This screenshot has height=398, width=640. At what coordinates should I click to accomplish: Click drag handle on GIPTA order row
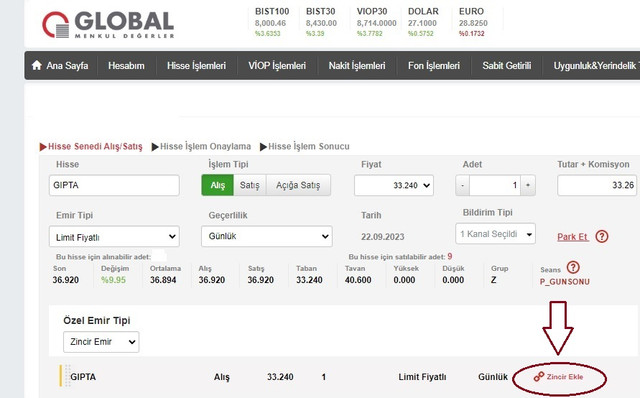(x=68, y=376)
